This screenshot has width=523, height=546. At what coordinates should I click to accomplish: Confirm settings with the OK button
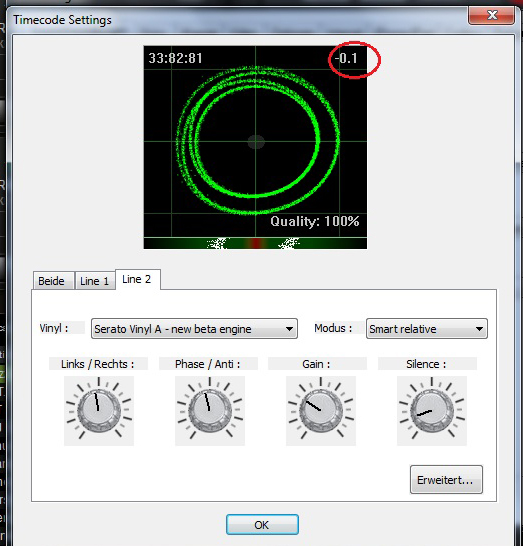(x=262, y=524)
